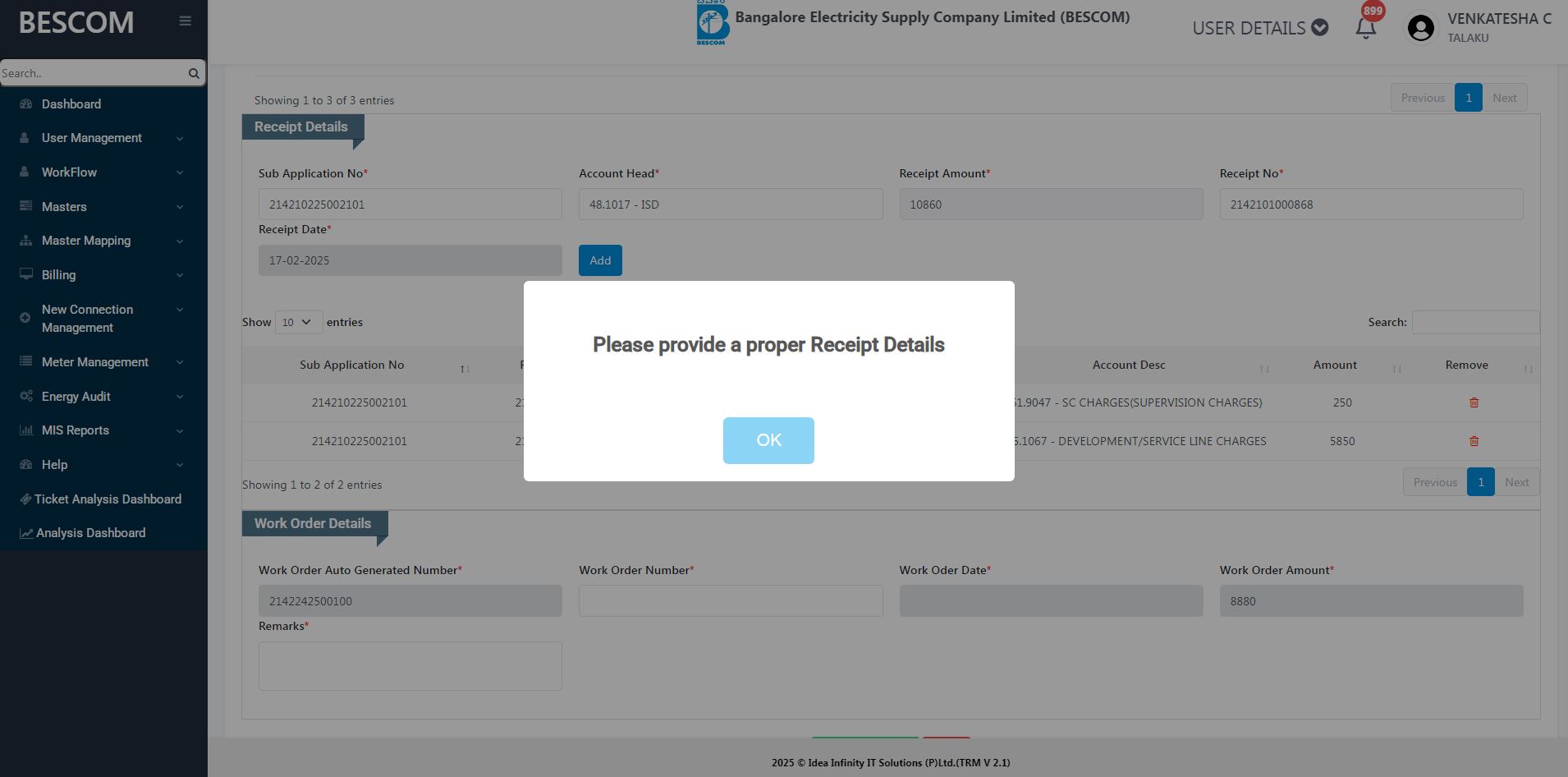Expand New Connection Management chevron
The width and height of the screenshot is (1568, 777).
coord(180,310)
